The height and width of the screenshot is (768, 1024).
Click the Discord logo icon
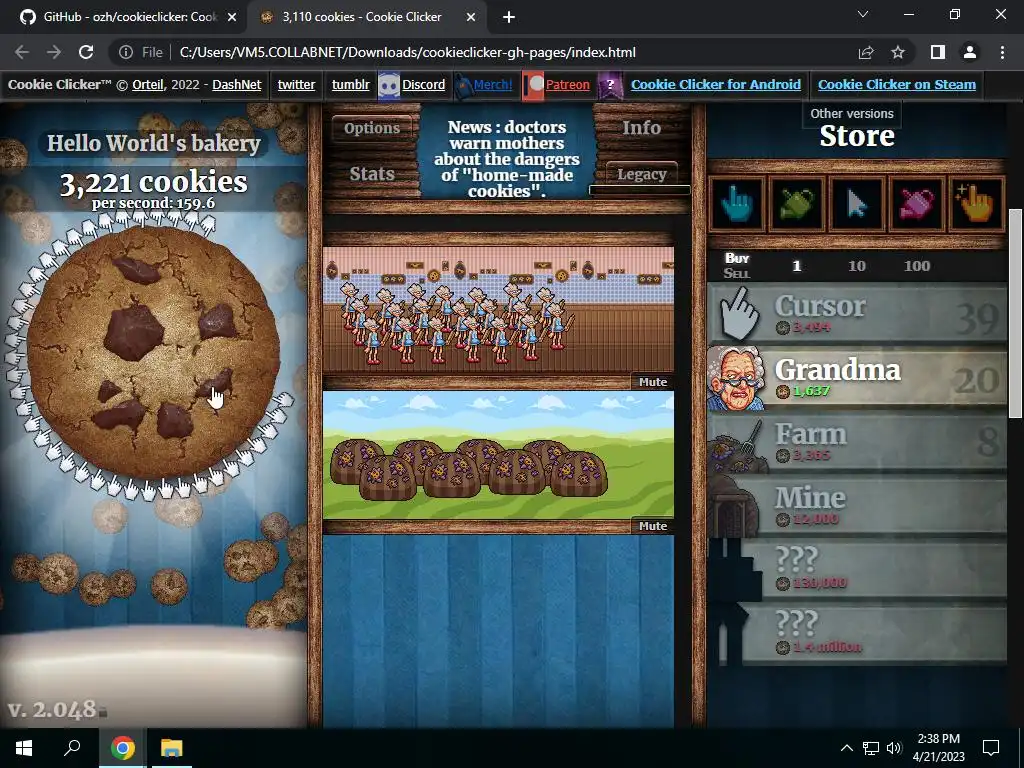389,86
